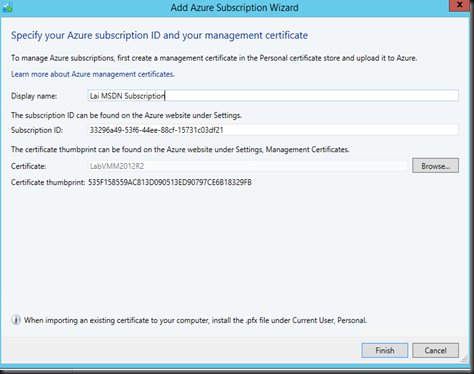Screen dimensions: 474x374
Task: Click the subscription ID can be found hint text
Action: pos(126,115)
